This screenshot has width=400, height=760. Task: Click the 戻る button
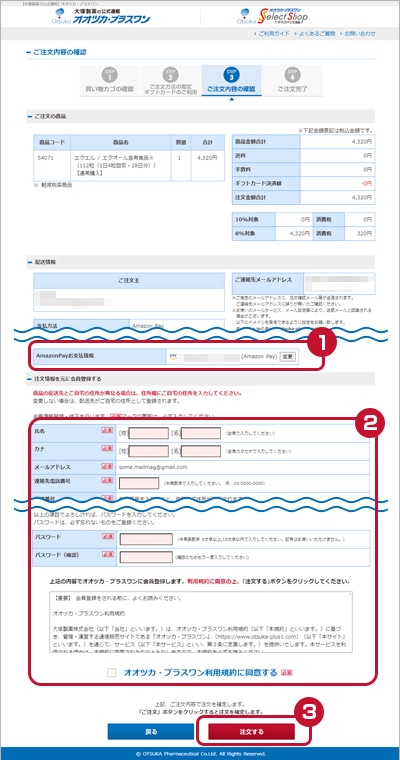(151, 731)
